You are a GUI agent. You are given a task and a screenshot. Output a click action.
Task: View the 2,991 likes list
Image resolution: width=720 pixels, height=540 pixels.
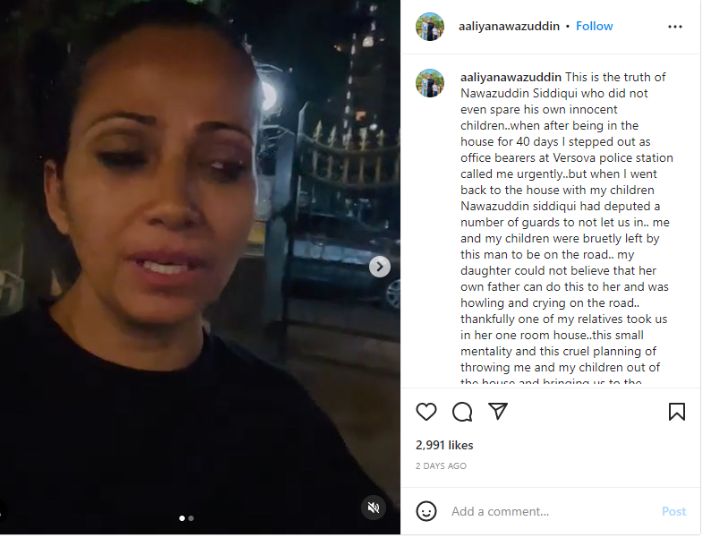point(444,445)
